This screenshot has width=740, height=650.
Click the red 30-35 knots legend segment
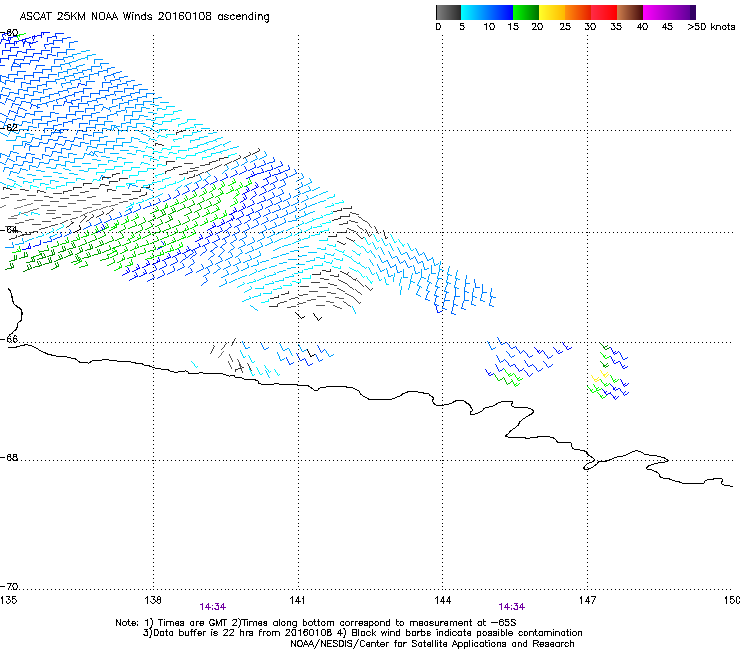604,12
